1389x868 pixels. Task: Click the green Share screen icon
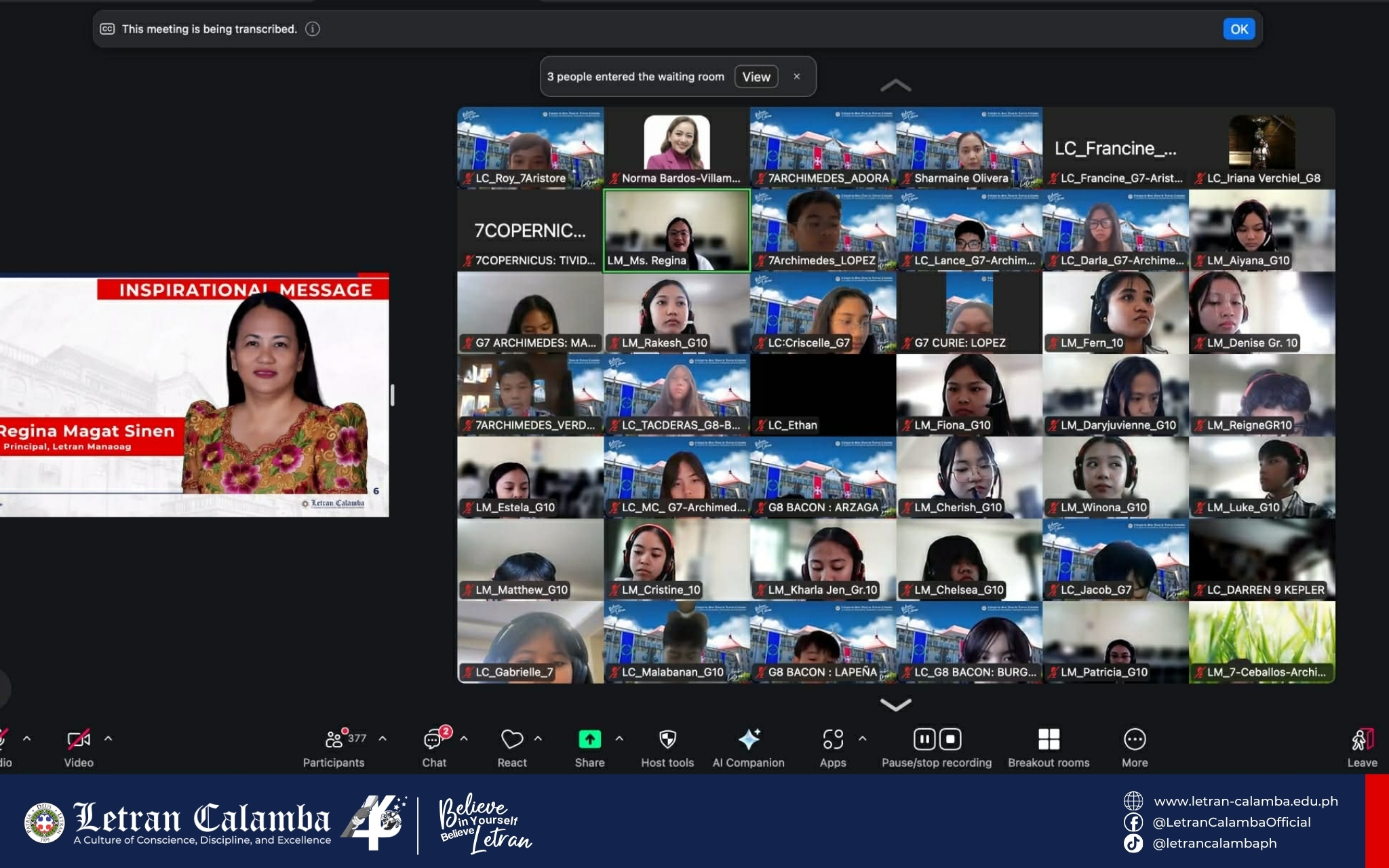[x=589, y=740]
